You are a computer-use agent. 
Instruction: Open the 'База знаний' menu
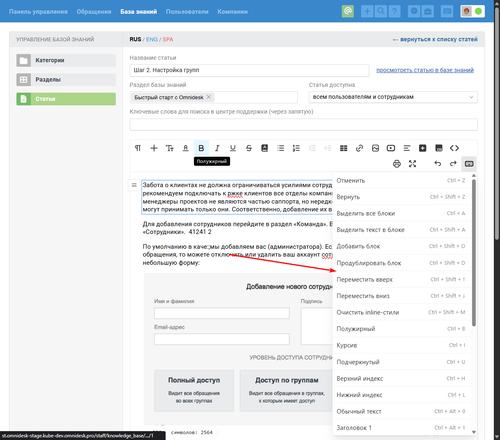[139, 12]
